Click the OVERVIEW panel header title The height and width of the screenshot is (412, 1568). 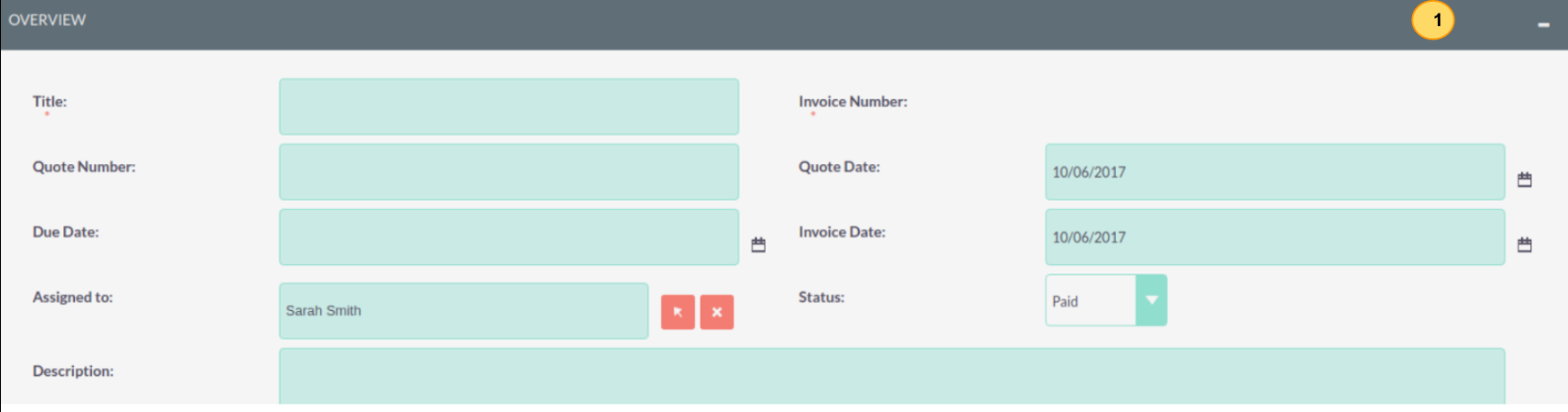pos(47,20)
